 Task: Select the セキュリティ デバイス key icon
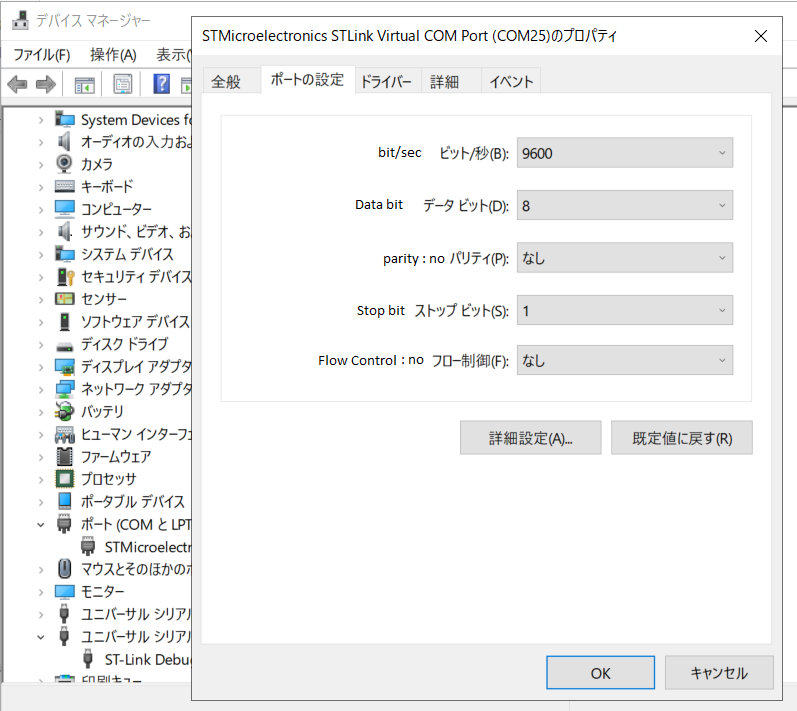pyautogui.click(x=66, y=276)
